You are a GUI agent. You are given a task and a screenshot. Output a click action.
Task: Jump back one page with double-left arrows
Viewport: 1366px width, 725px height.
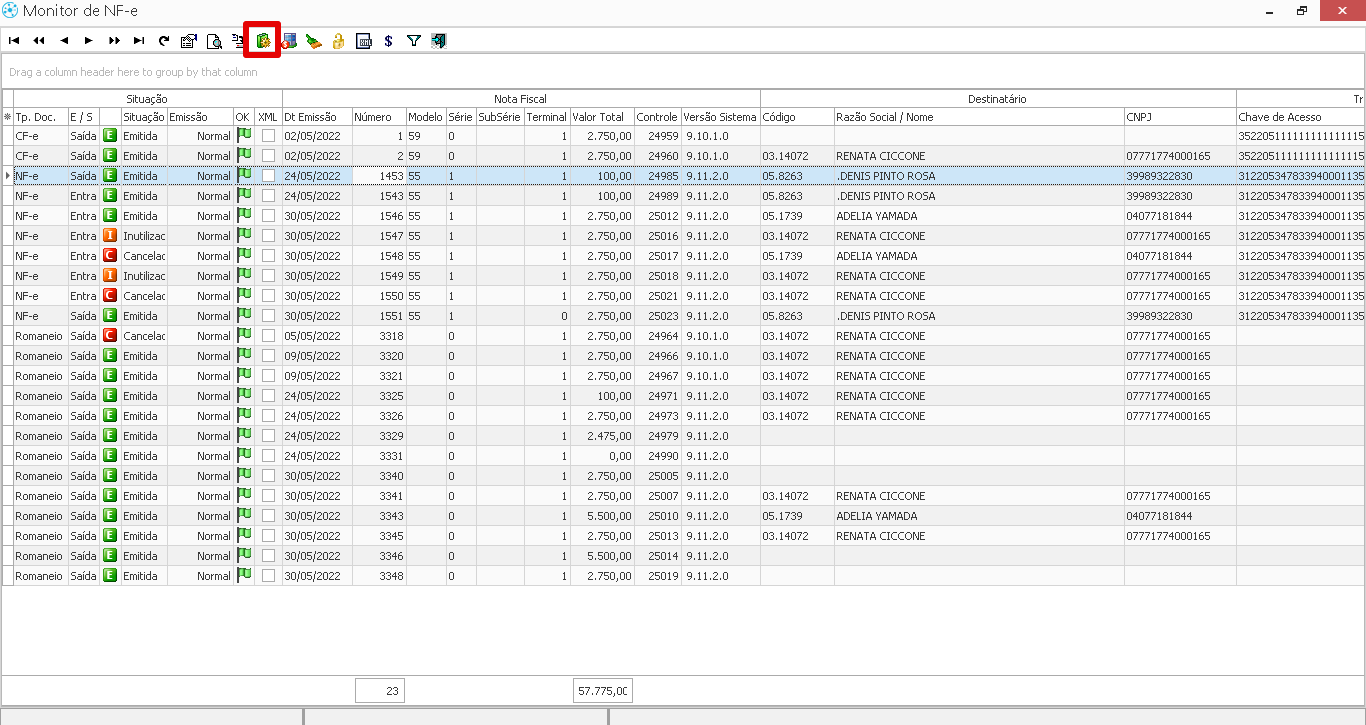pos(39,41)
